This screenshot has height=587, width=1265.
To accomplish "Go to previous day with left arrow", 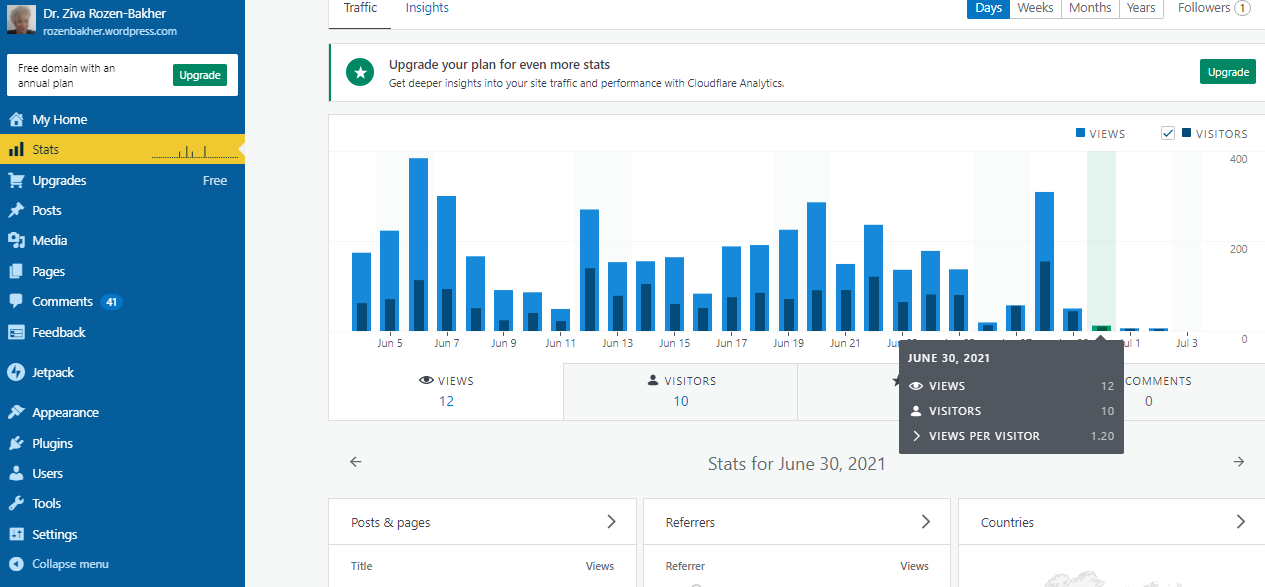I will [x=355, y=462].
